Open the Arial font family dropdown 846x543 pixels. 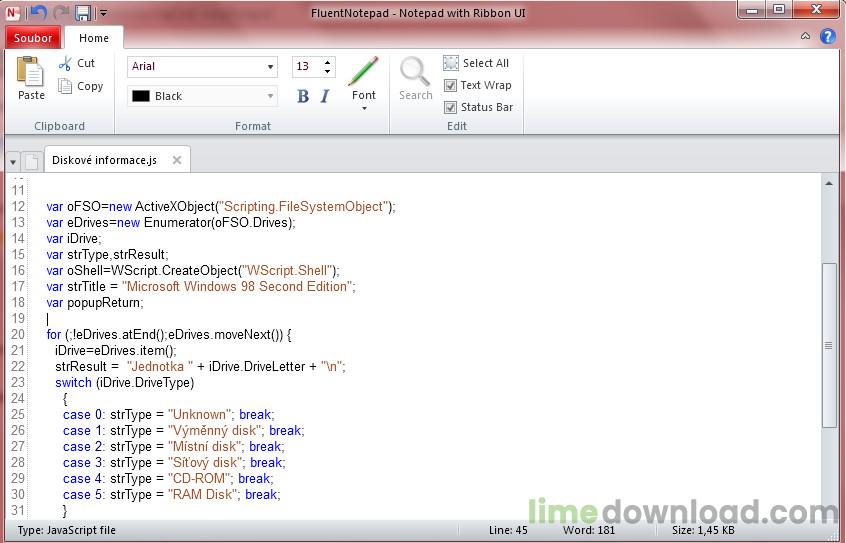(x=270, y=67)
